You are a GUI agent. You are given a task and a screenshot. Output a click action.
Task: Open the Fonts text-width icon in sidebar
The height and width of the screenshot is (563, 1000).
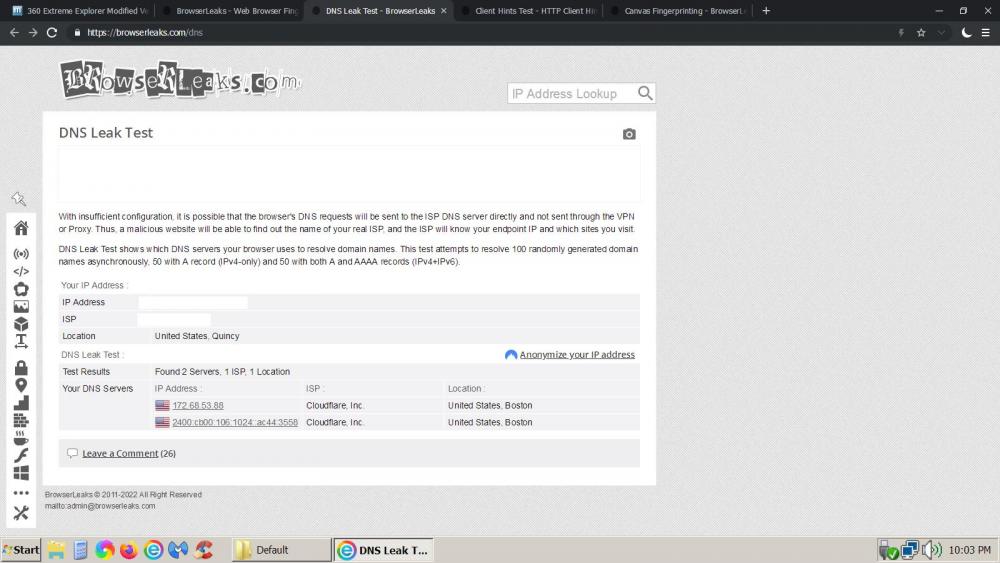[21, 341]
